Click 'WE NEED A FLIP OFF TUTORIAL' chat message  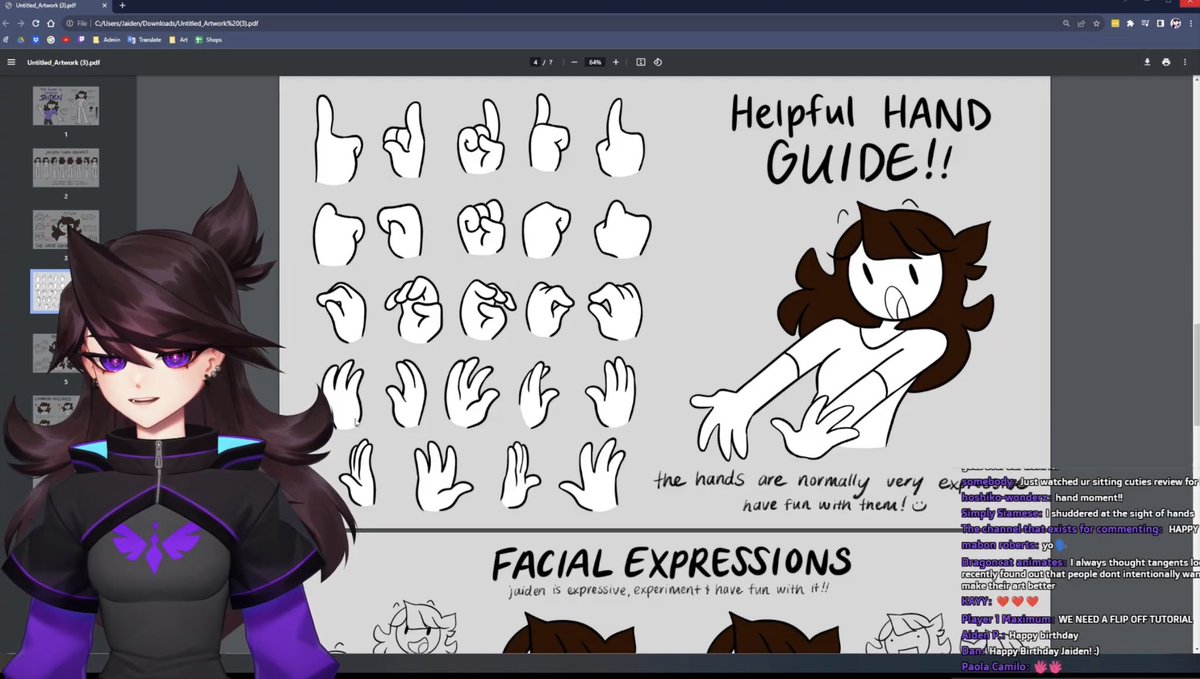pyautogui.click(x=1125, y=619)
